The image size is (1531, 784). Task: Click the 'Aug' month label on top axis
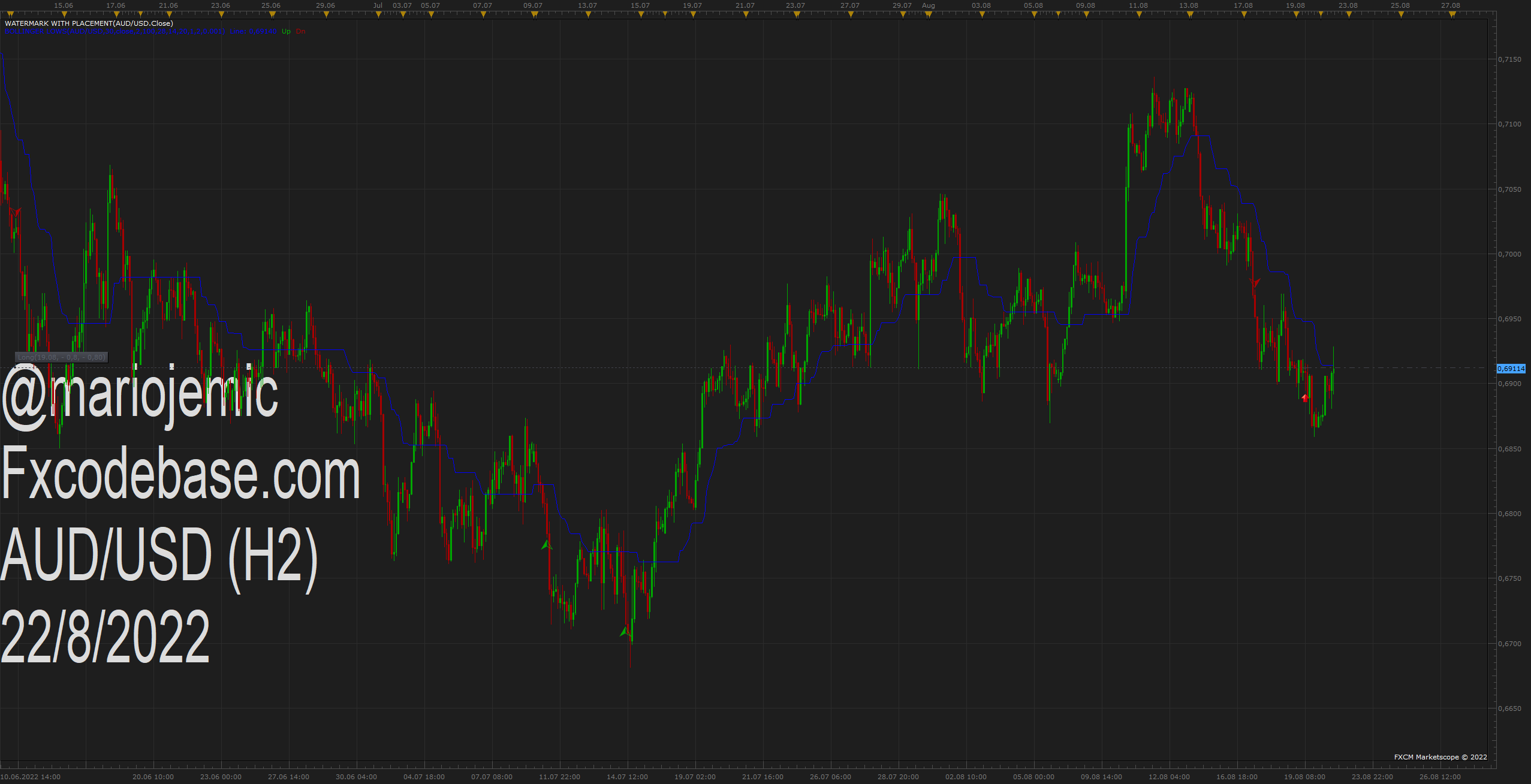click(929, 5)
